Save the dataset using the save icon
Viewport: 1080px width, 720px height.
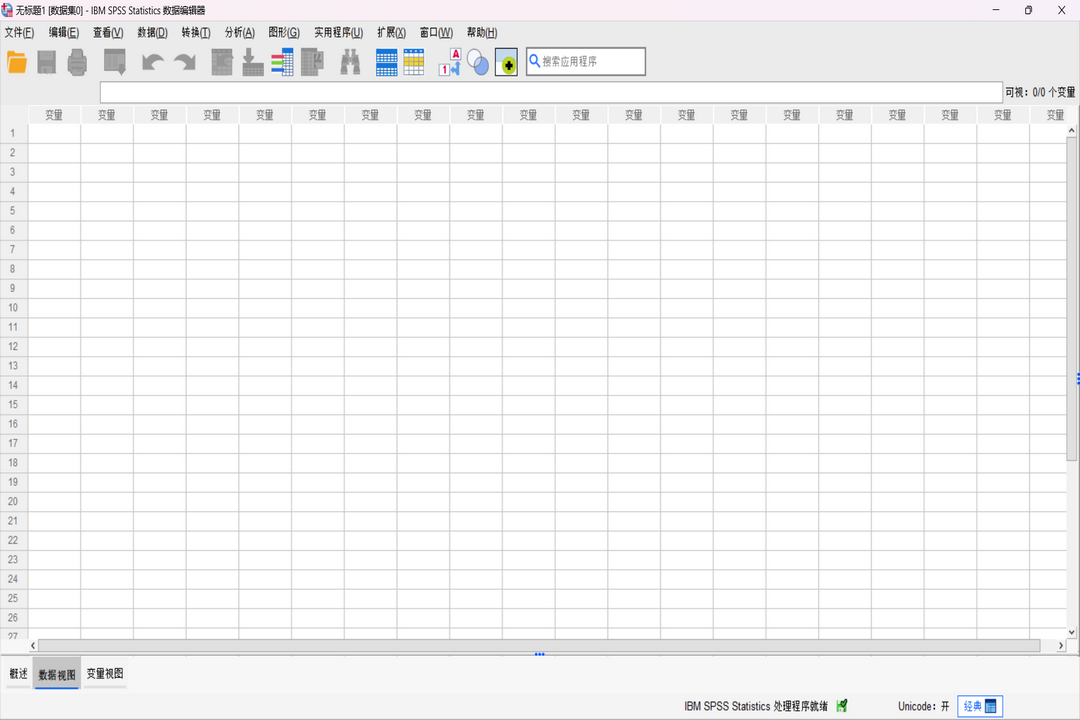(47, 62)
